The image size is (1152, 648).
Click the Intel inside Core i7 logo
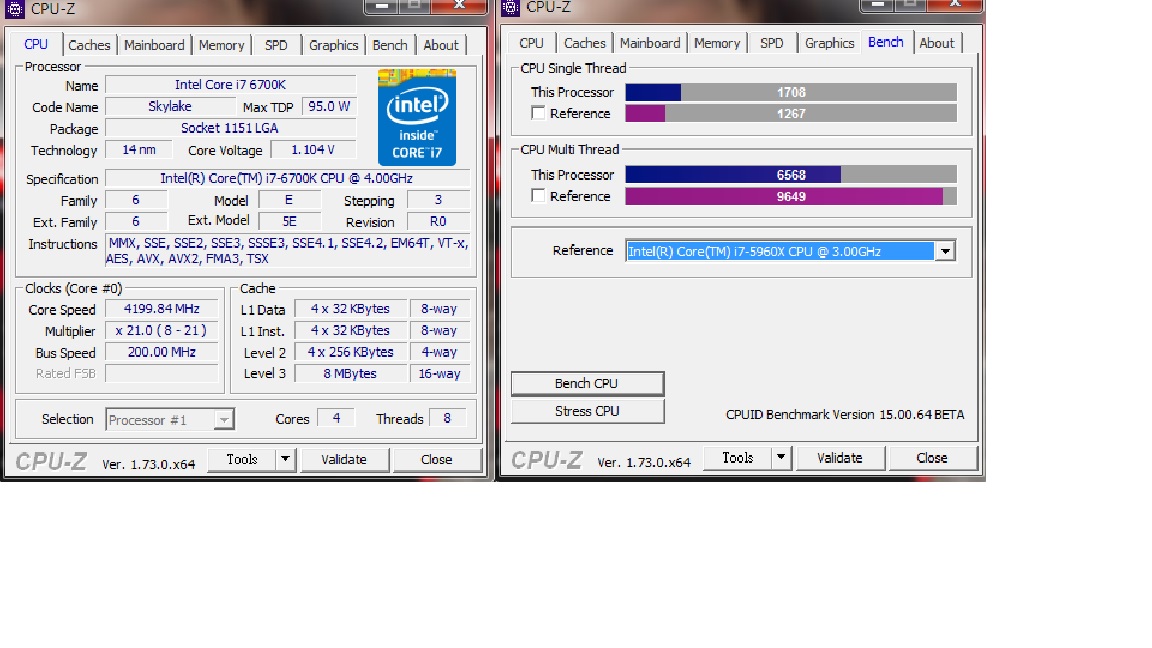(x=417, y=118)
